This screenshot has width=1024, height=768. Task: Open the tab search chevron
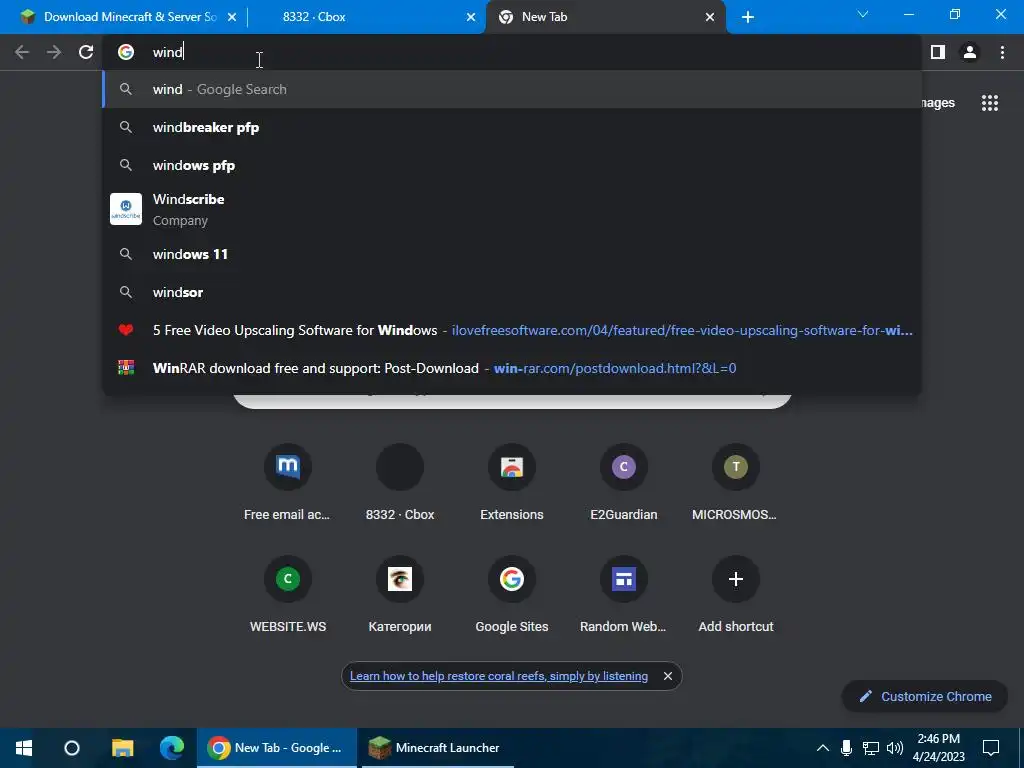tap(863, 14)
